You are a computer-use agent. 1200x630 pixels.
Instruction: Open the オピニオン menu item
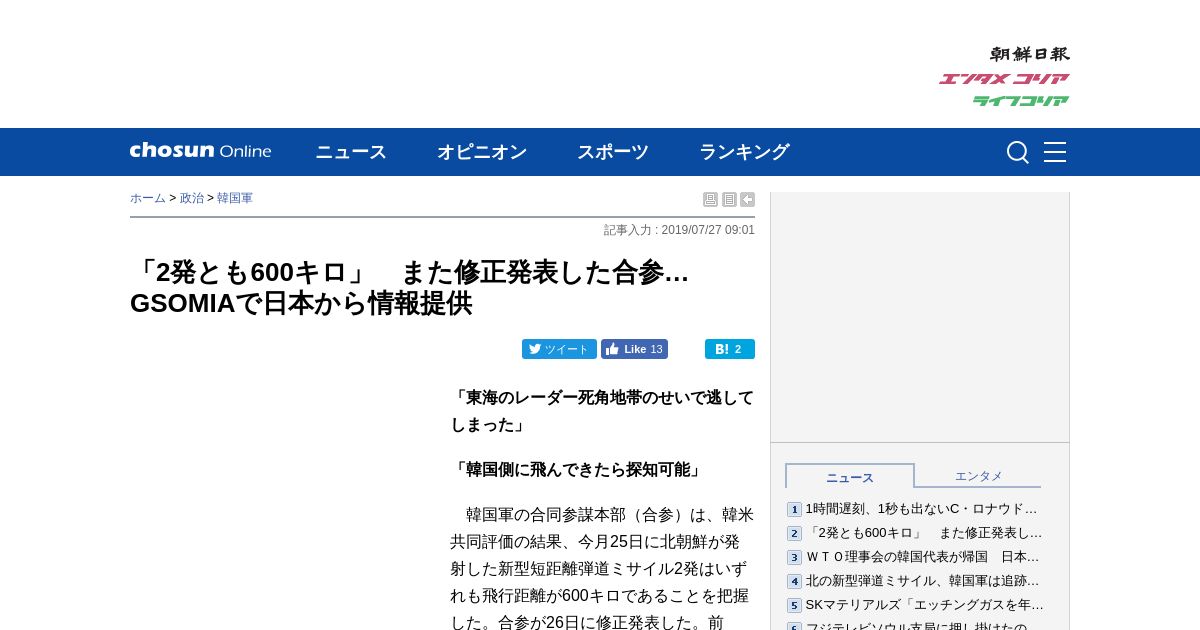[482, 152]
